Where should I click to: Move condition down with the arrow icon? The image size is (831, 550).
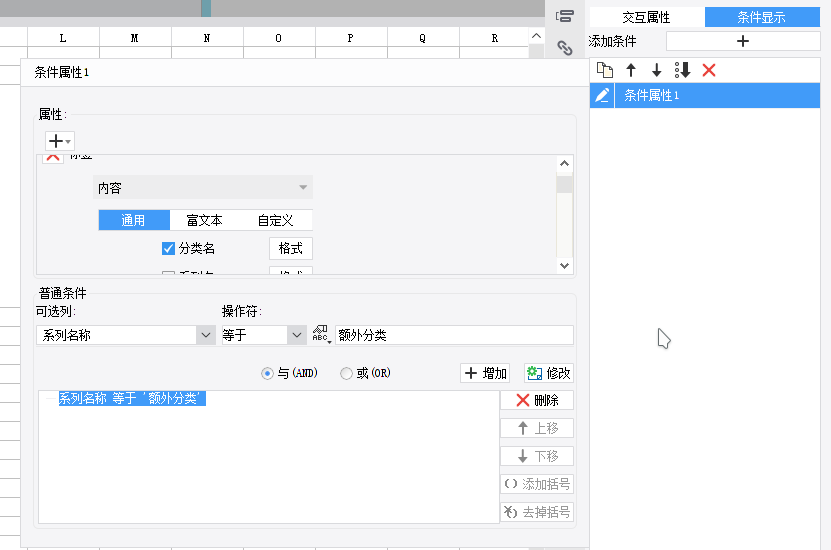pos(657,70)
